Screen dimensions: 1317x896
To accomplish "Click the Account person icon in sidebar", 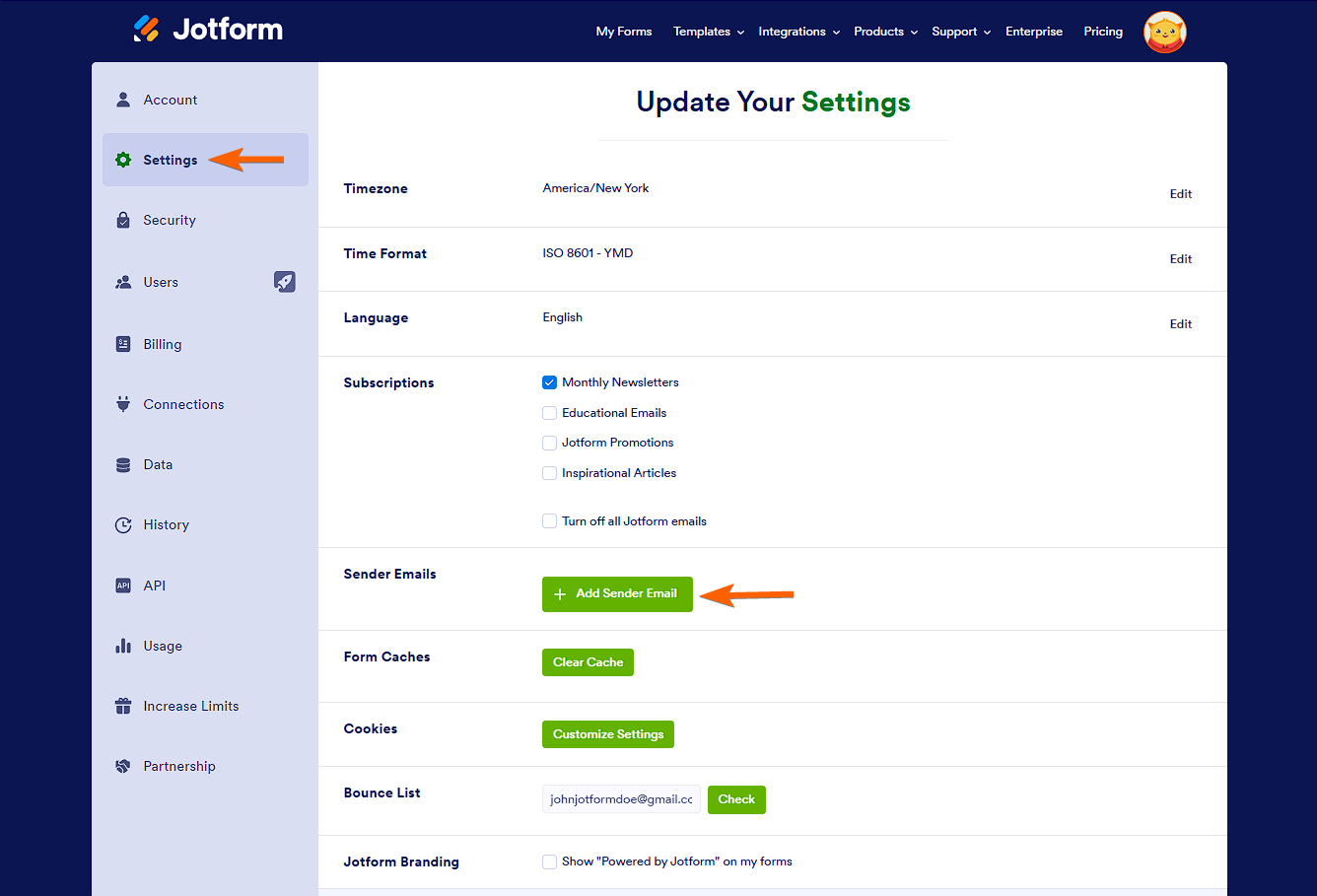I will tap(123, 100).
